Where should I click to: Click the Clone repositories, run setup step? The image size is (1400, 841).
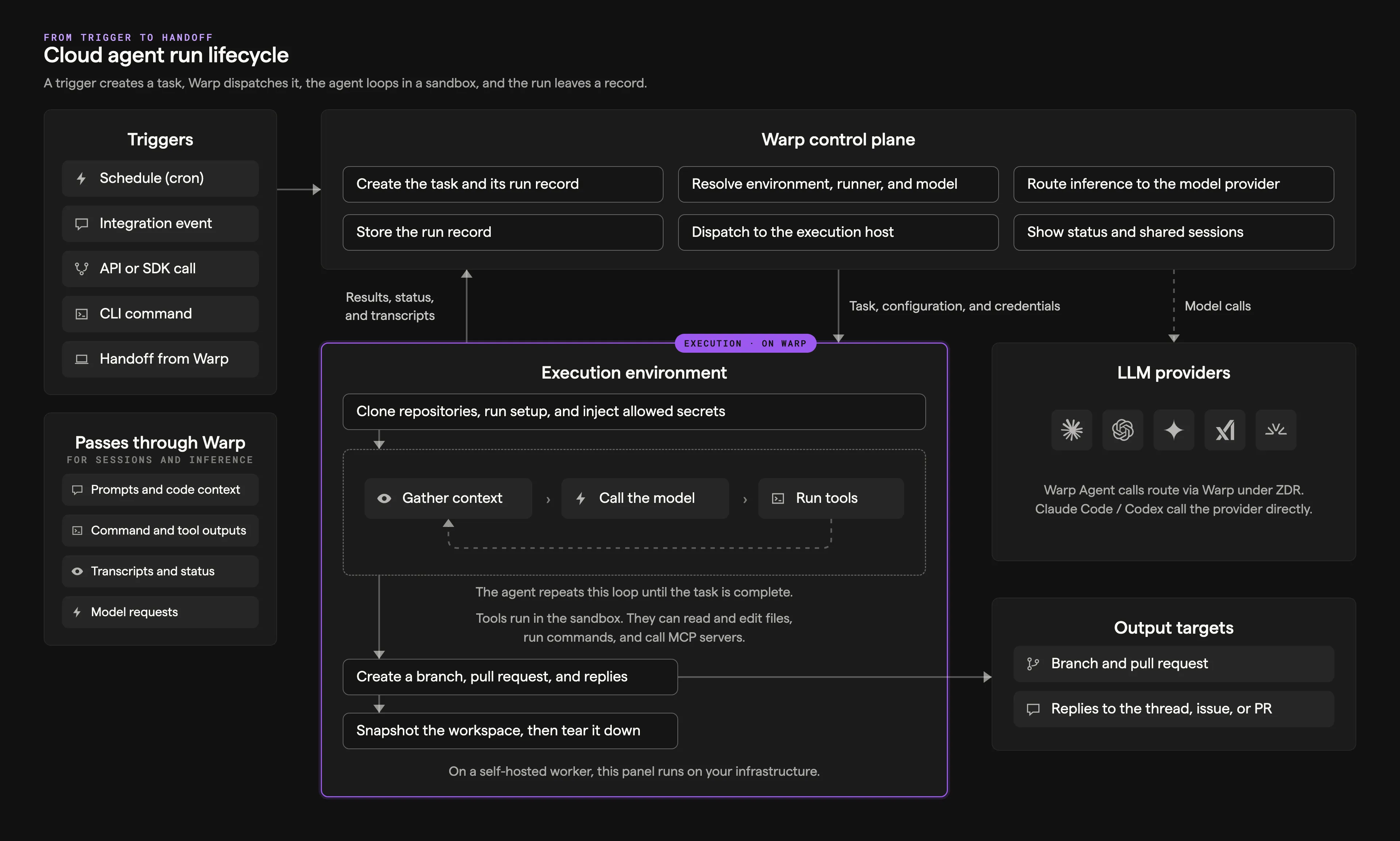coord(634,412)
